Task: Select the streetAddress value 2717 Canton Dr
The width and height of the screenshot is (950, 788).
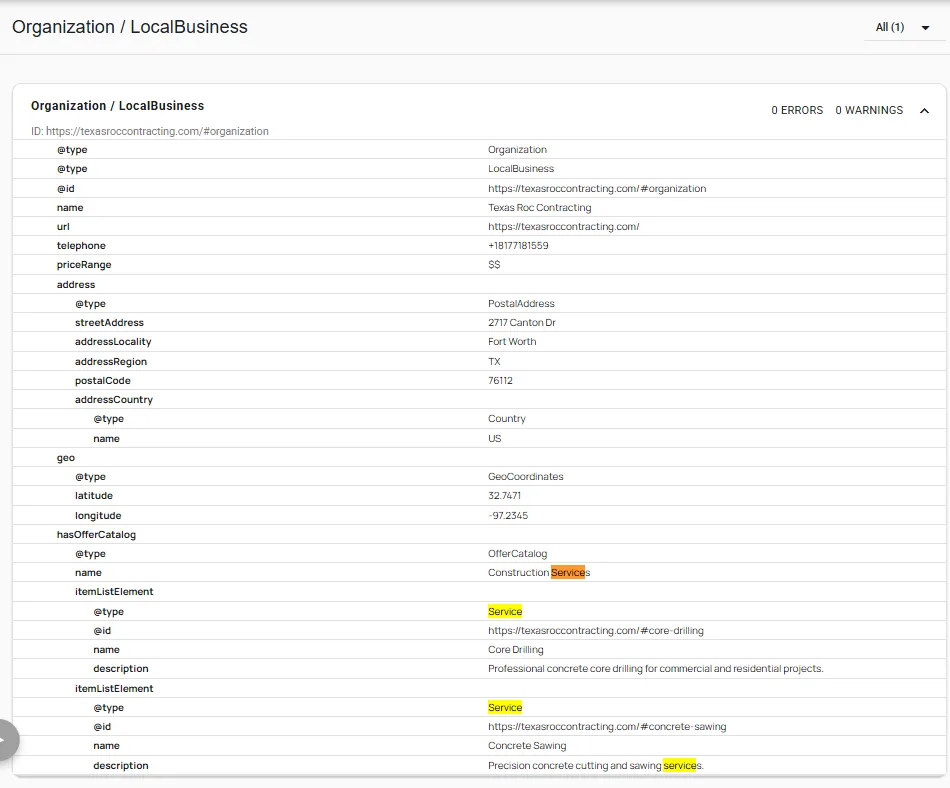Action: pyautogui.click(x=522, y=323)
